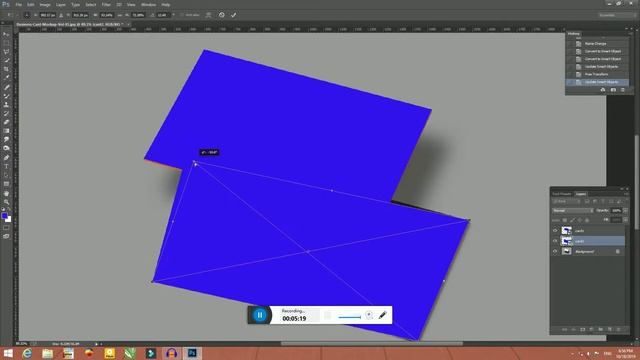
Task: Open the Opacity slider dropdown arrow
Action: click(x=625, y=211)
